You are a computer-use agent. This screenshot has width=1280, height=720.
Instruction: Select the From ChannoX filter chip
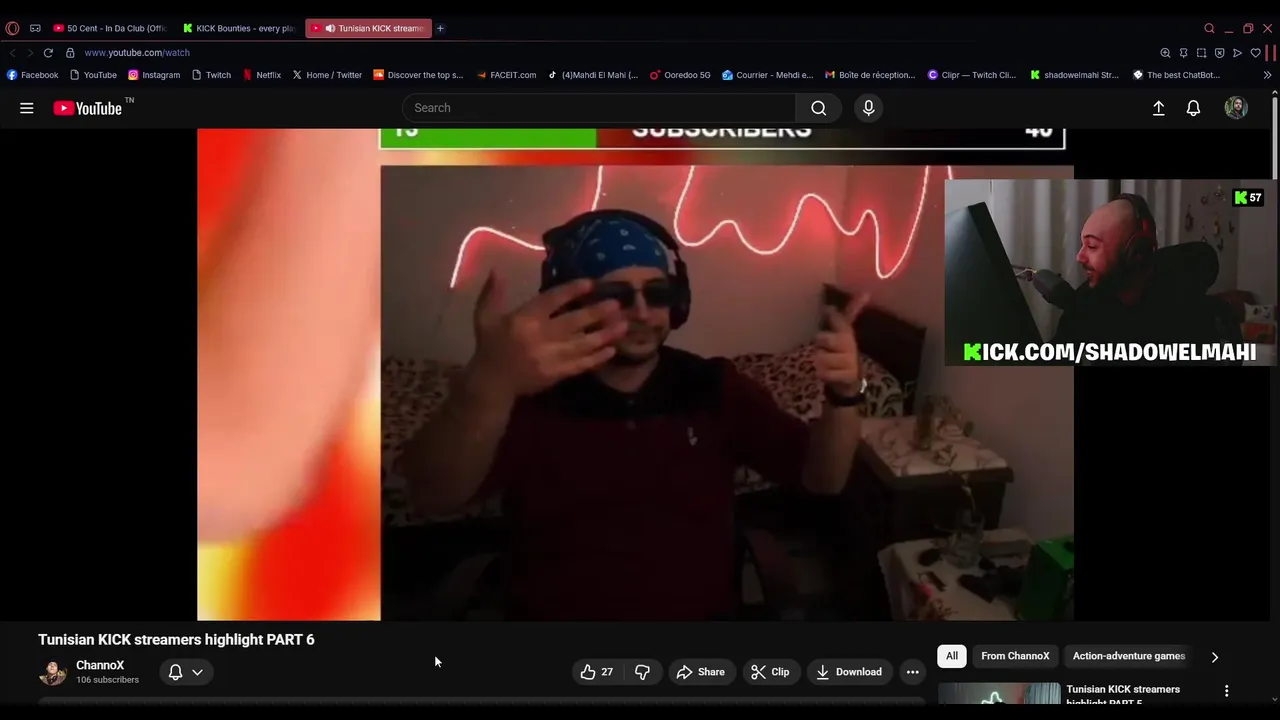[x=1015, y=656]
